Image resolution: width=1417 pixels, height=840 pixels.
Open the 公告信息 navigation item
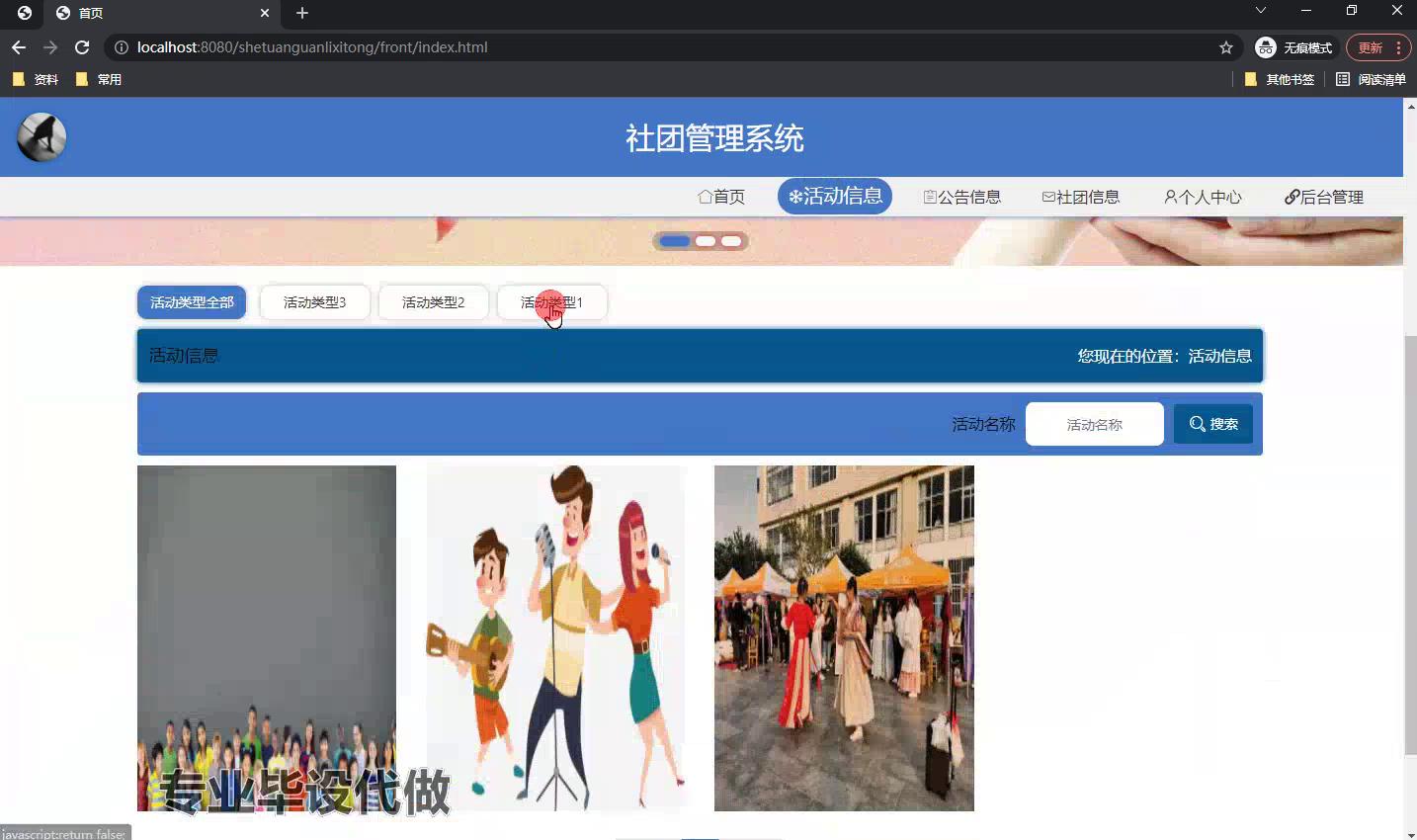click(961, 197)
